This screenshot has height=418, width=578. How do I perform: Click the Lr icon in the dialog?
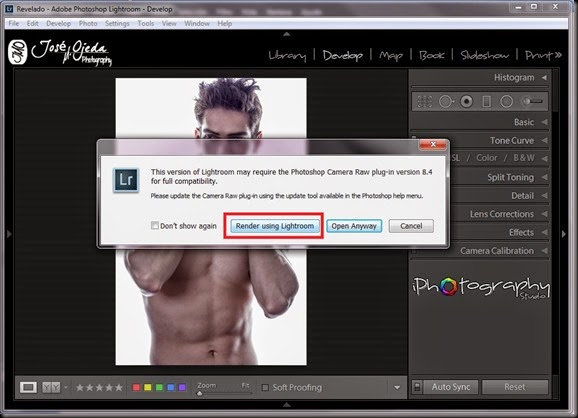126,180
